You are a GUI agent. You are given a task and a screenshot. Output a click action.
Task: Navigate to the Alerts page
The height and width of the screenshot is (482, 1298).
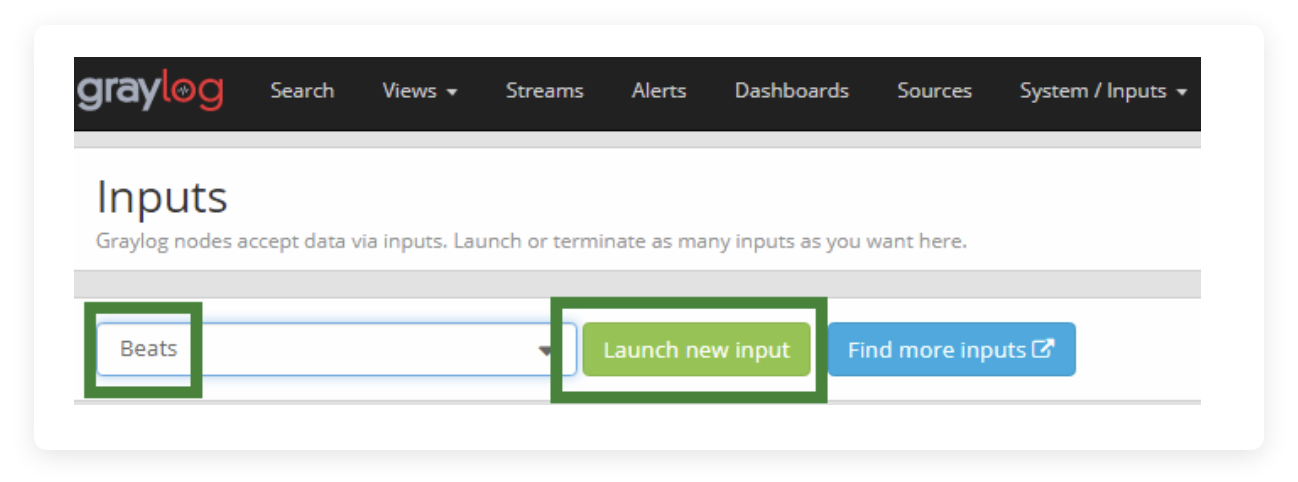point(659,91)
